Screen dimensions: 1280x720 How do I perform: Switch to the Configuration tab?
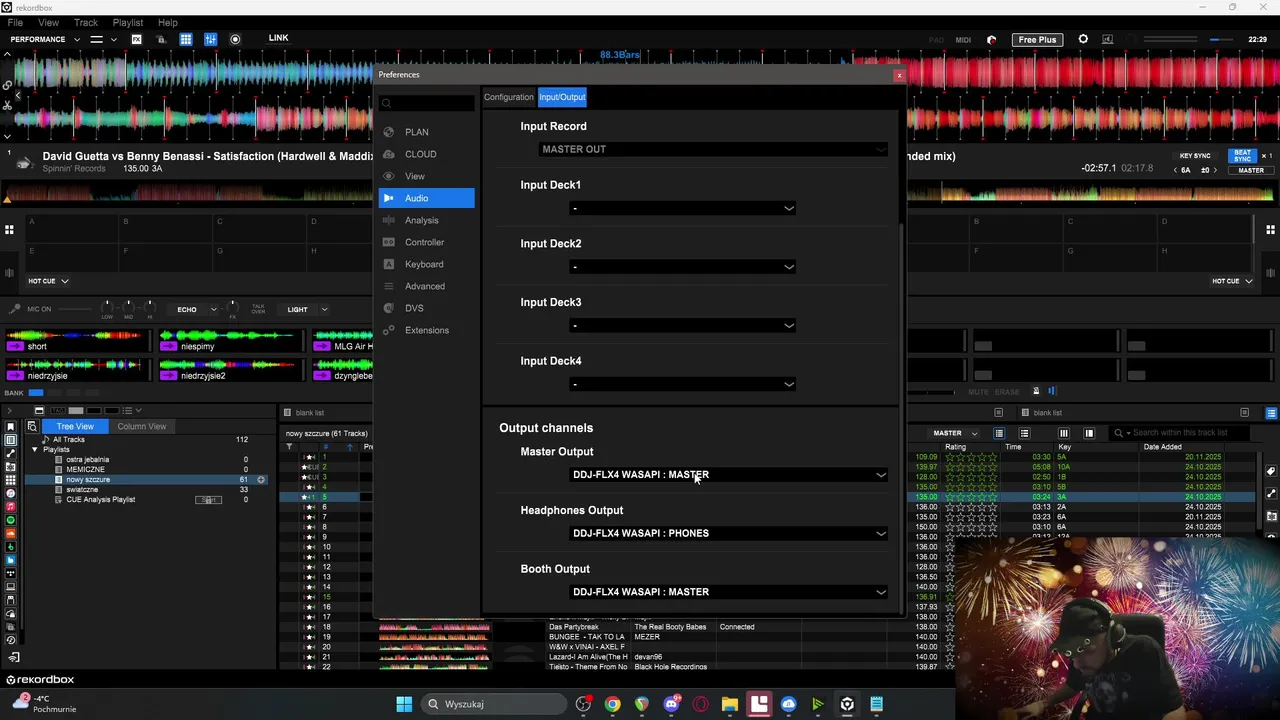click(x=509, y=97)
